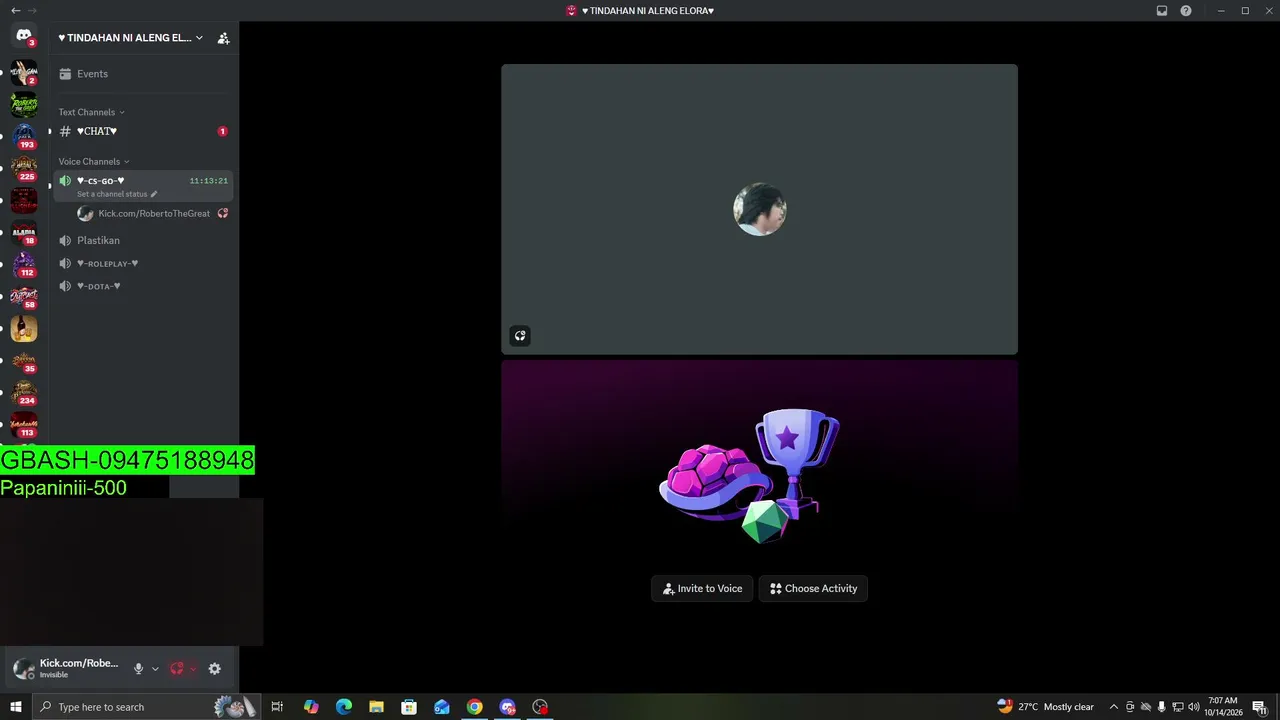Open Discord direct messages home icon
This screenshot has height=720, width=1280.
(x=24, y=36)
